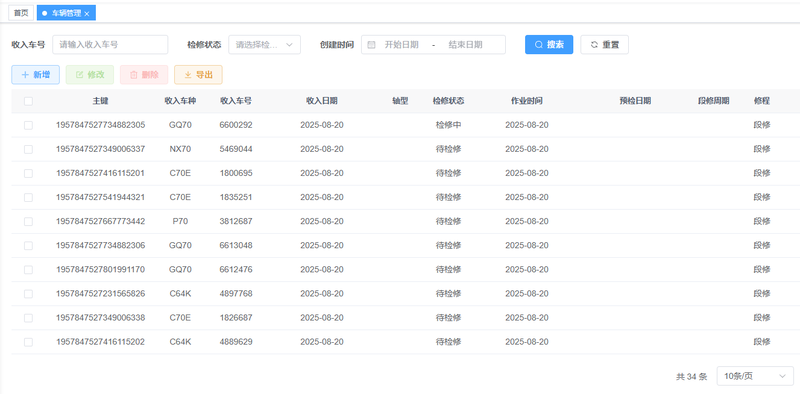The height and width of the screenshot is (394, 800).
Task: Click the 搜索 button
Action: click(x=549, y=44)
